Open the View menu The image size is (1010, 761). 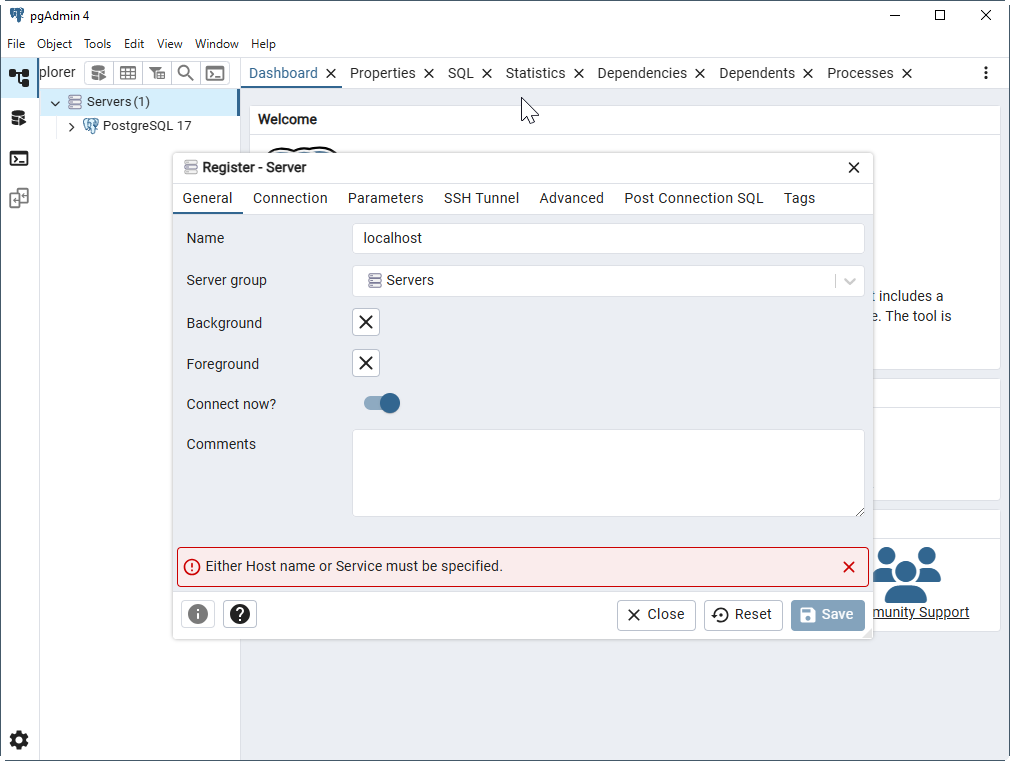(169, 44)
